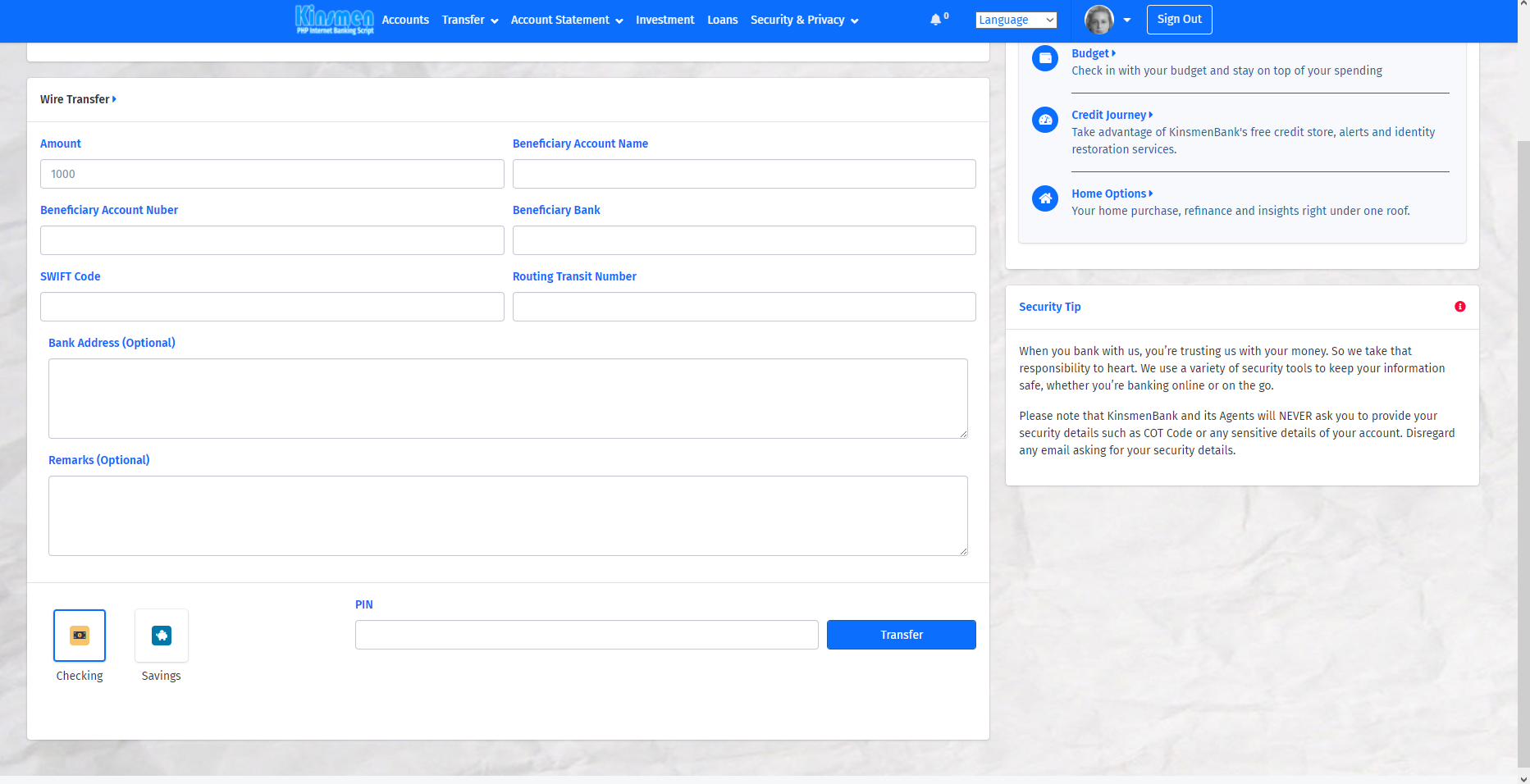Expand the Account Statement menu

tap(567, 20)
